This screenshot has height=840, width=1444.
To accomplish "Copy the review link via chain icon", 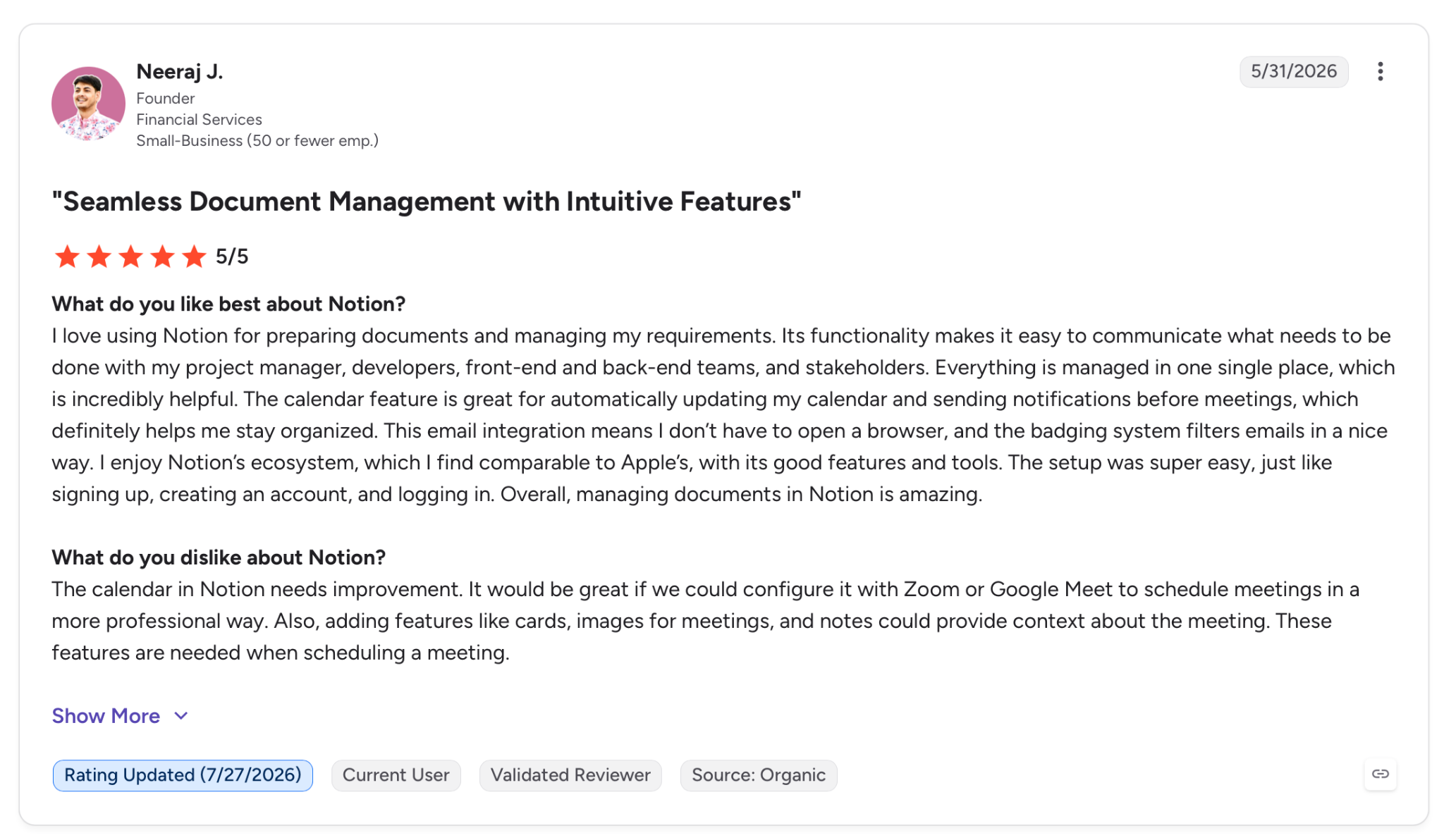I will 1380,774.
